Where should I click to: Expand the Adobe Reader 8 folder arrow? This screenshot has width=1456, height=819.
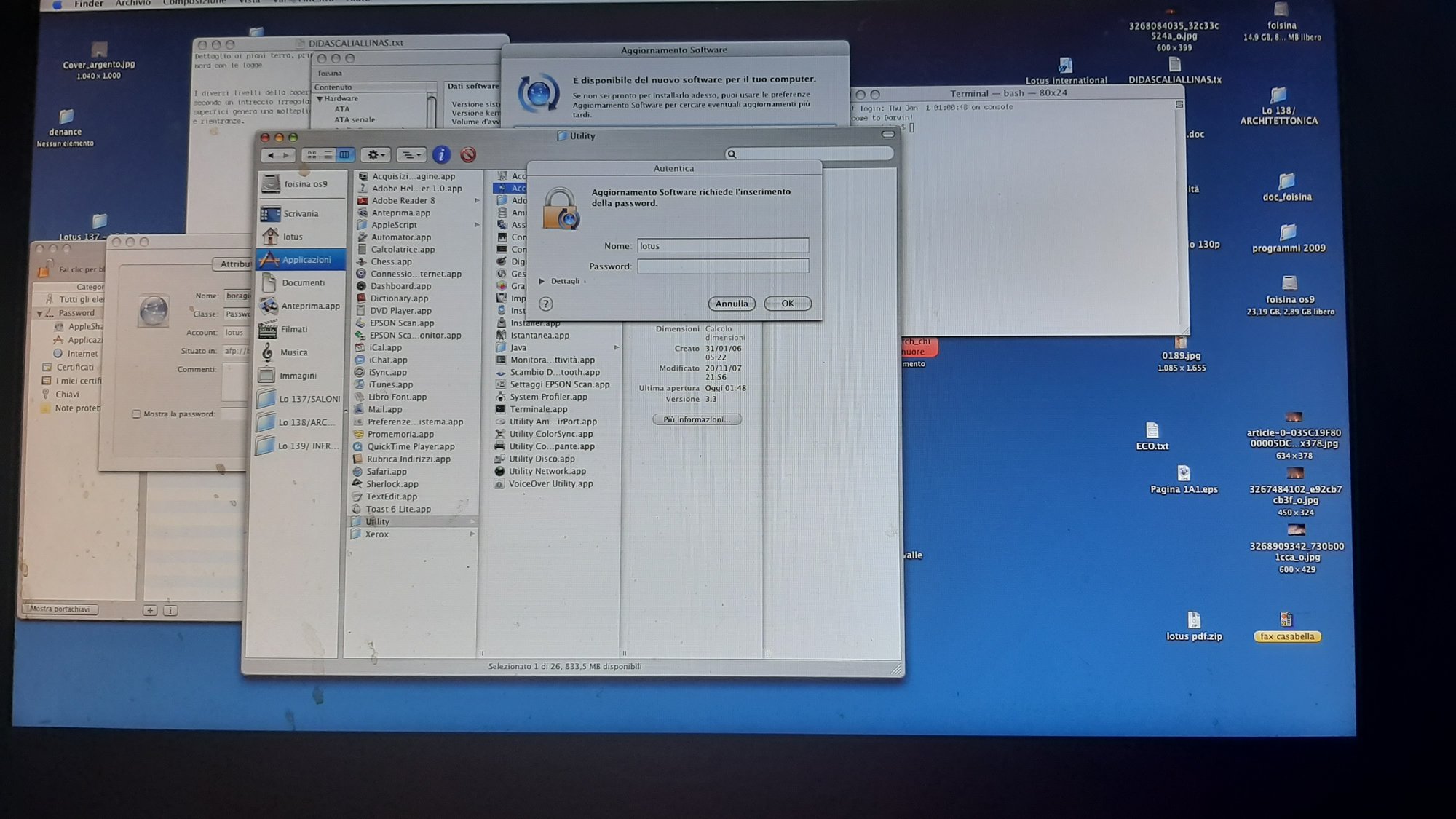click(477, 201)
